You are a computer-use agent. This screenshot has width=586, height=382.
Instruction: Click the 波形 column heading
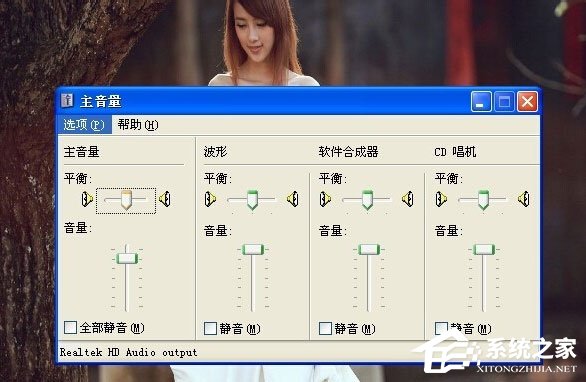pyautogui.click(x=216, y=152)
